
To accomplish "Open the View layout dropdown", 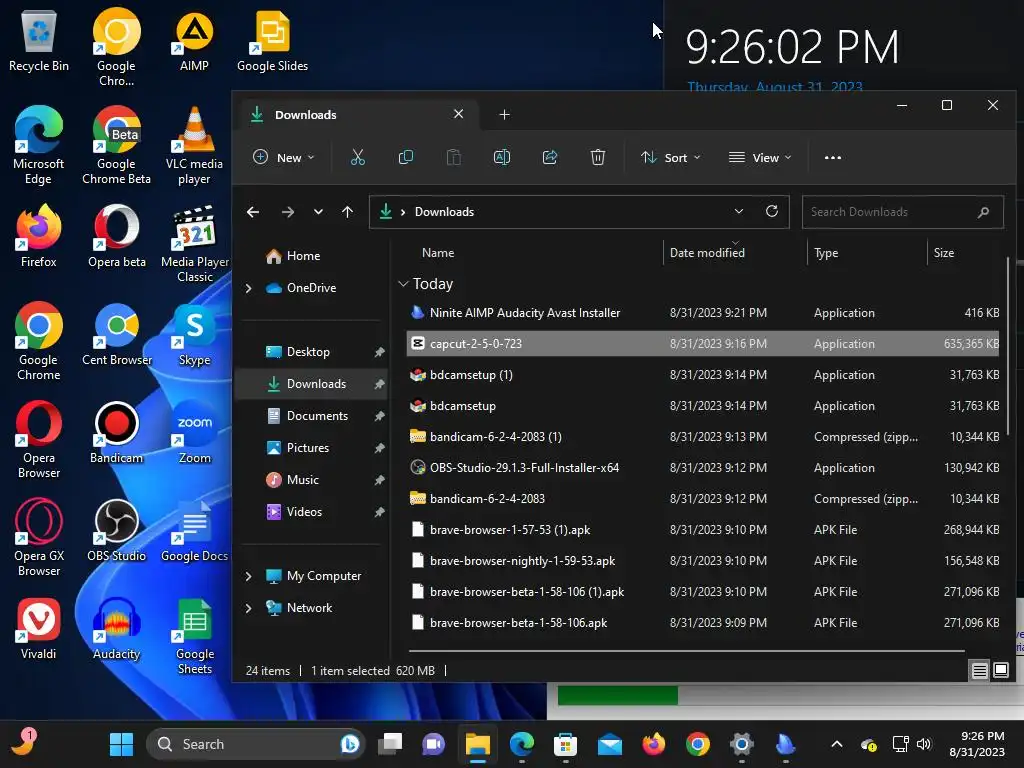I will (760, 157).
